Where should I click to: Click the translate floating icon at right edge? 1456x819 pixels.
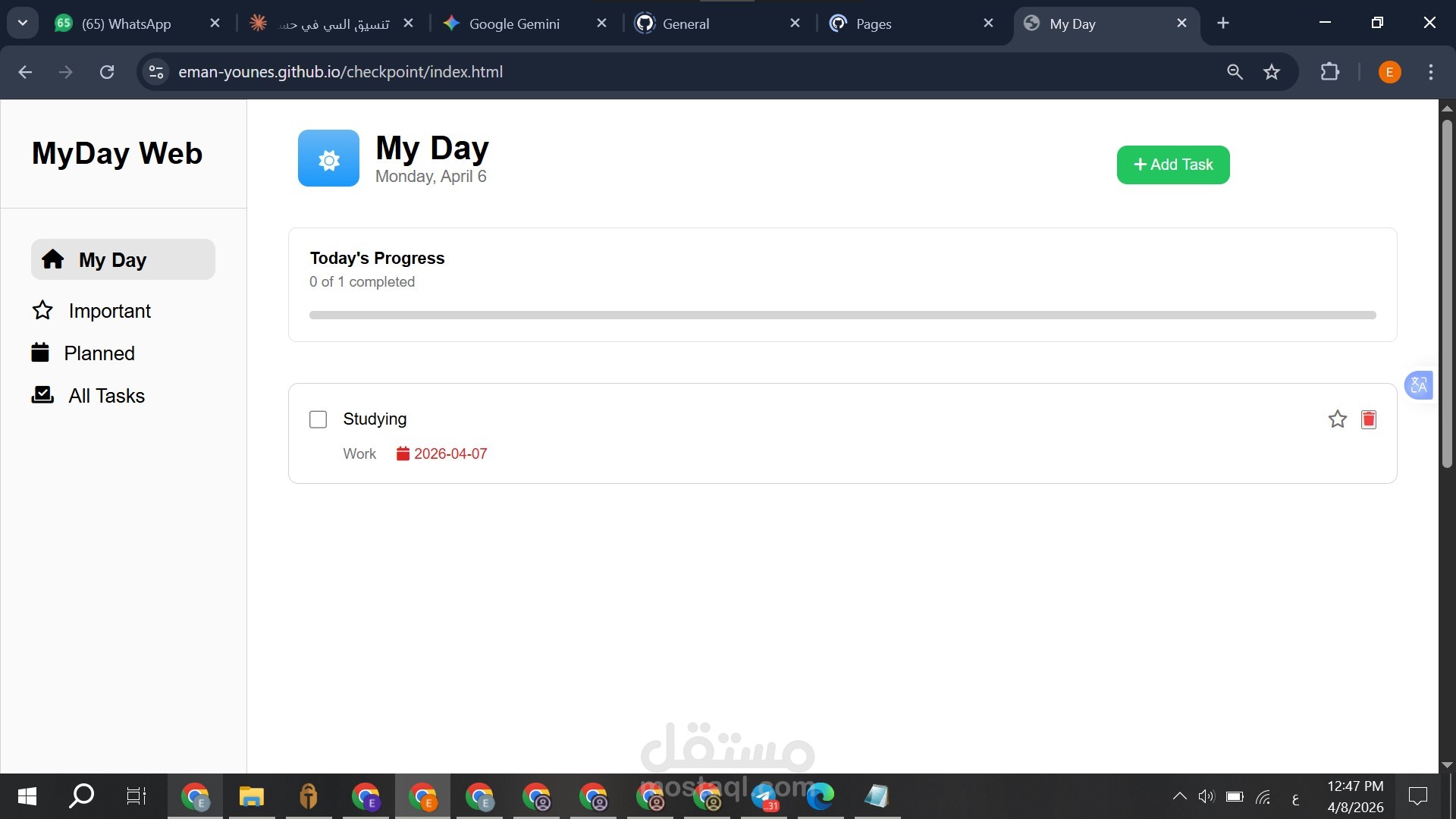click(1418, 385)
